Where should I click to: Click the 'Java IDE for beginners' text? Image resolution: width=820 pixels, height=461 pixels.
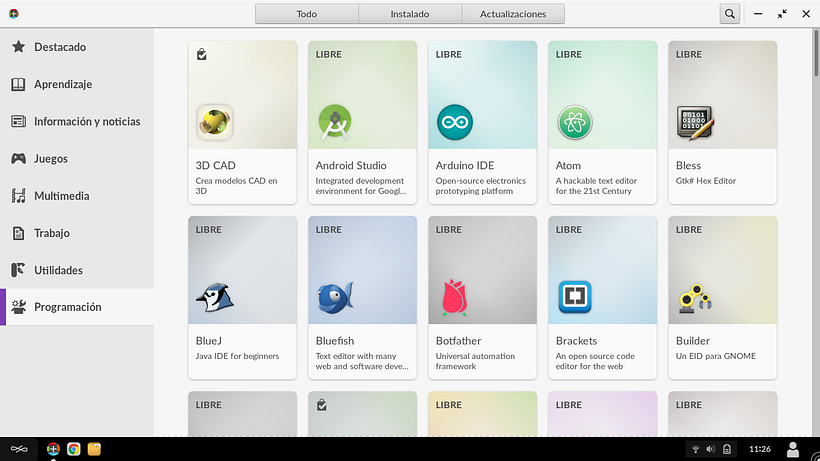(237, 356)
